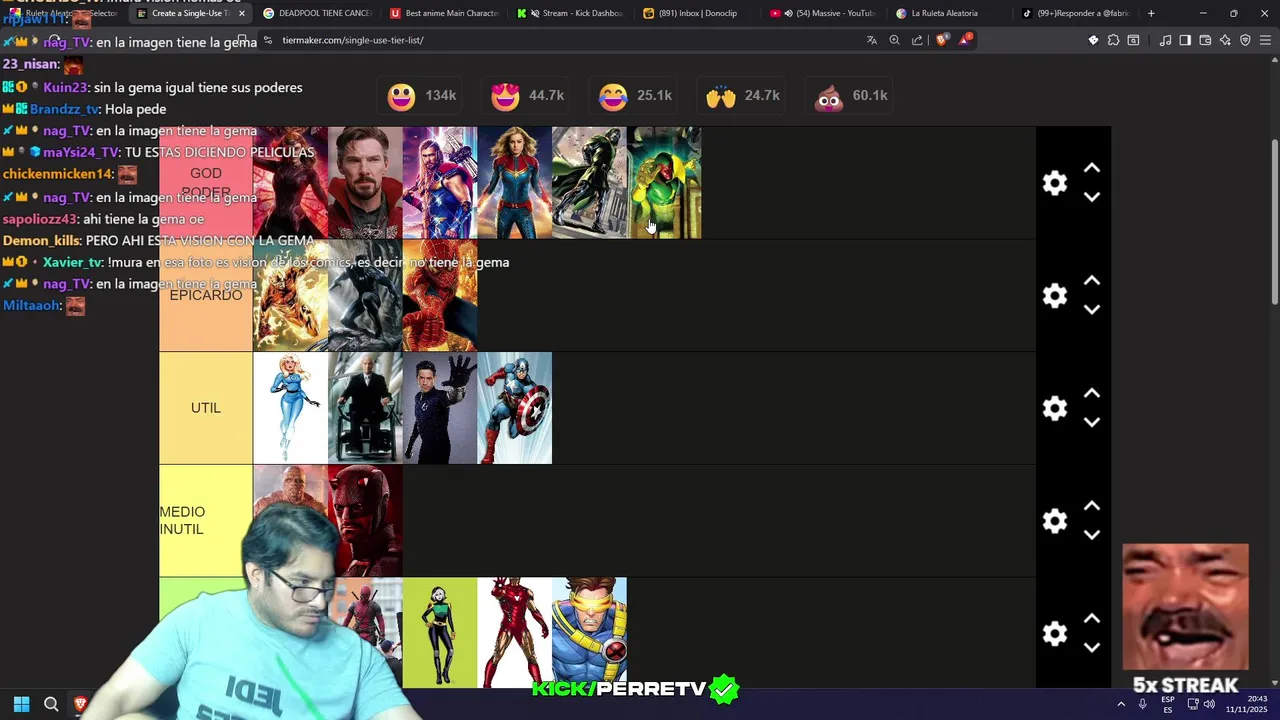Open settings gear for GOD PODER row

point(1055,183)
